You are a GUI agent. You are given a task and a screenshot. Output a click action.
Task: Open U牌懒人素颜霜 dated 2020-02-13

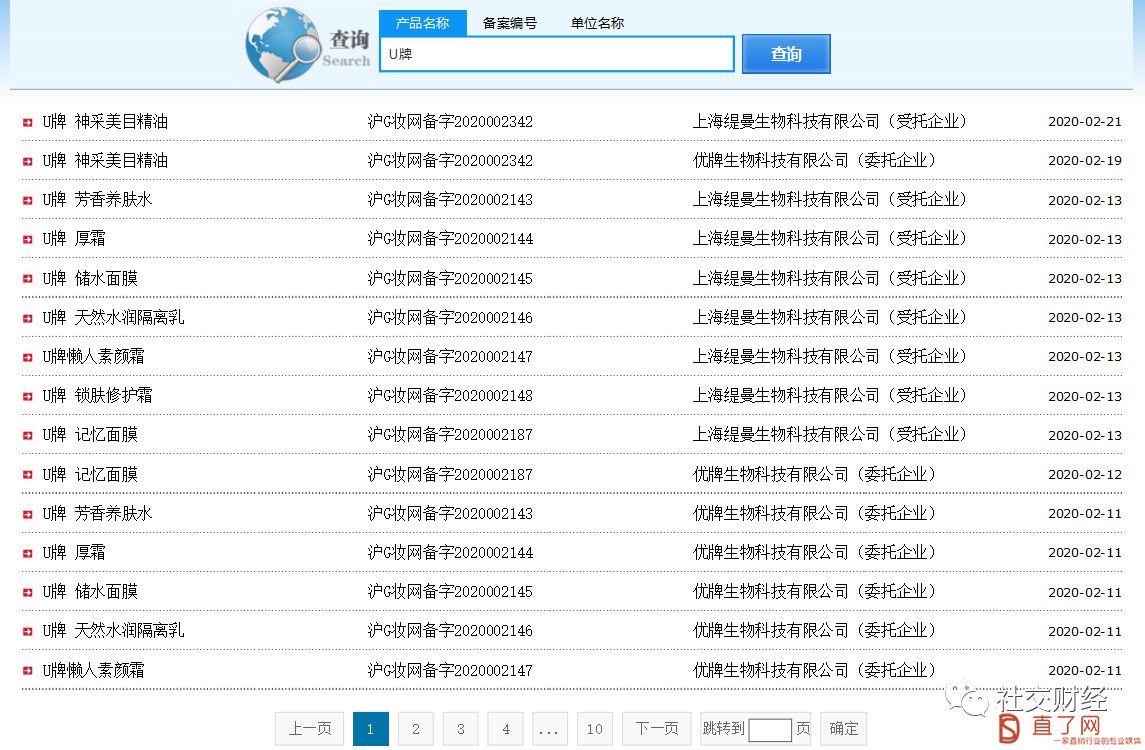(x=93, y=356)
